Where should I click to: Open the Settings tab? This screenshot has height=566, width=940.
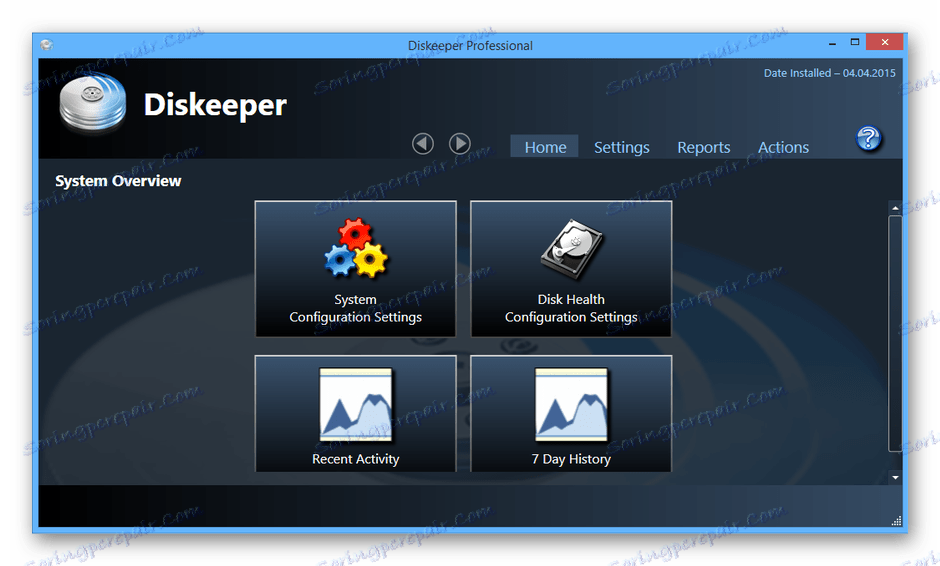[622, 147]
